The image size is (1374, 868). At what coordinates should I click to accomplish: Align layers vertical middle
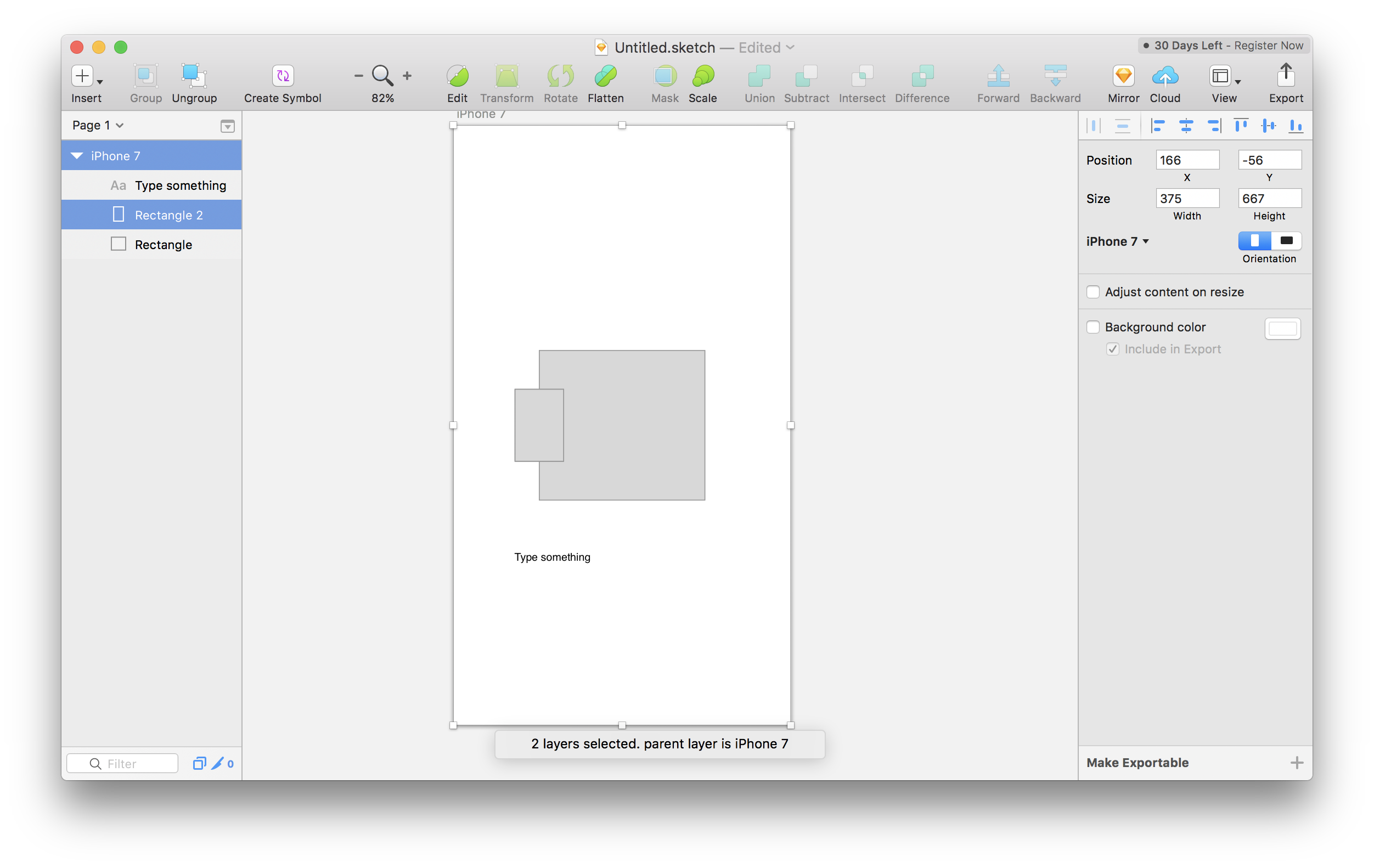tap(1268, 126)
